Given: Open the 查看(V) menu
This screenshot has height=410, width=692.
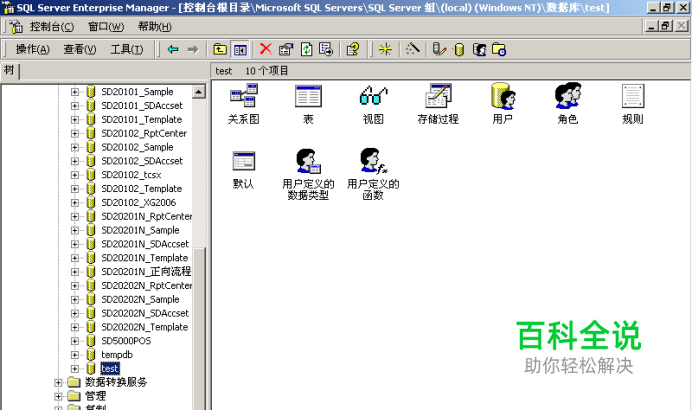Looking at the screenshot, I should [x=80, y=49].
